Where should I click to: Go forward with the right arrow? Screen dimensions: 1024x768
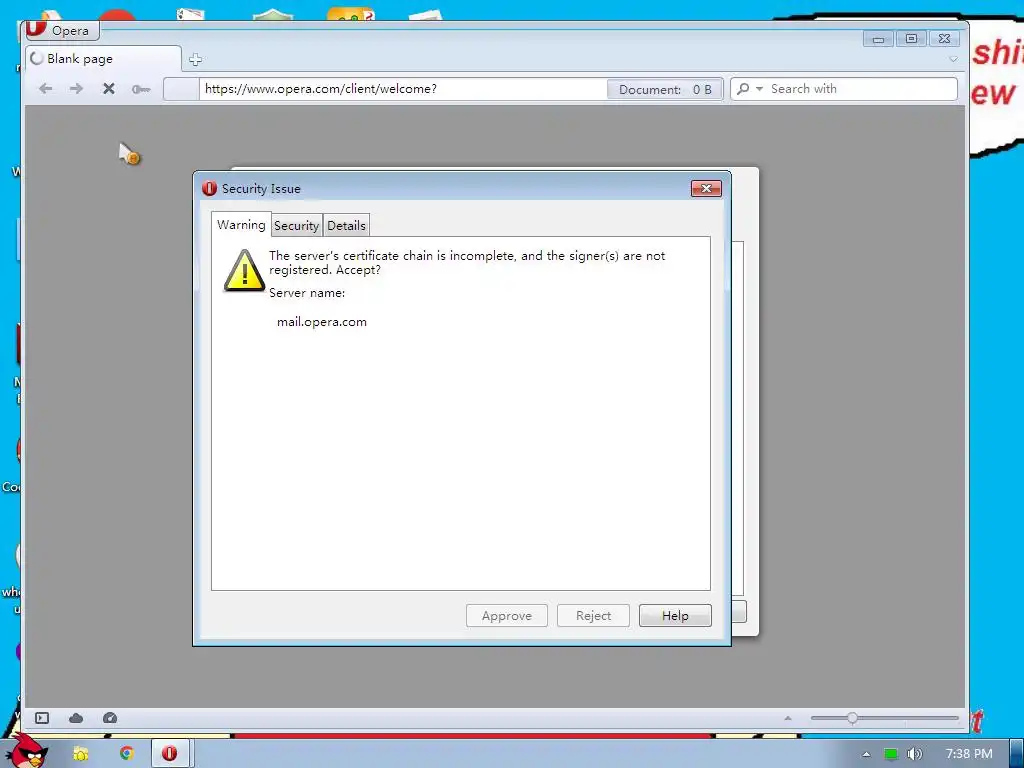pyautogui.click(x=76, y=88)
